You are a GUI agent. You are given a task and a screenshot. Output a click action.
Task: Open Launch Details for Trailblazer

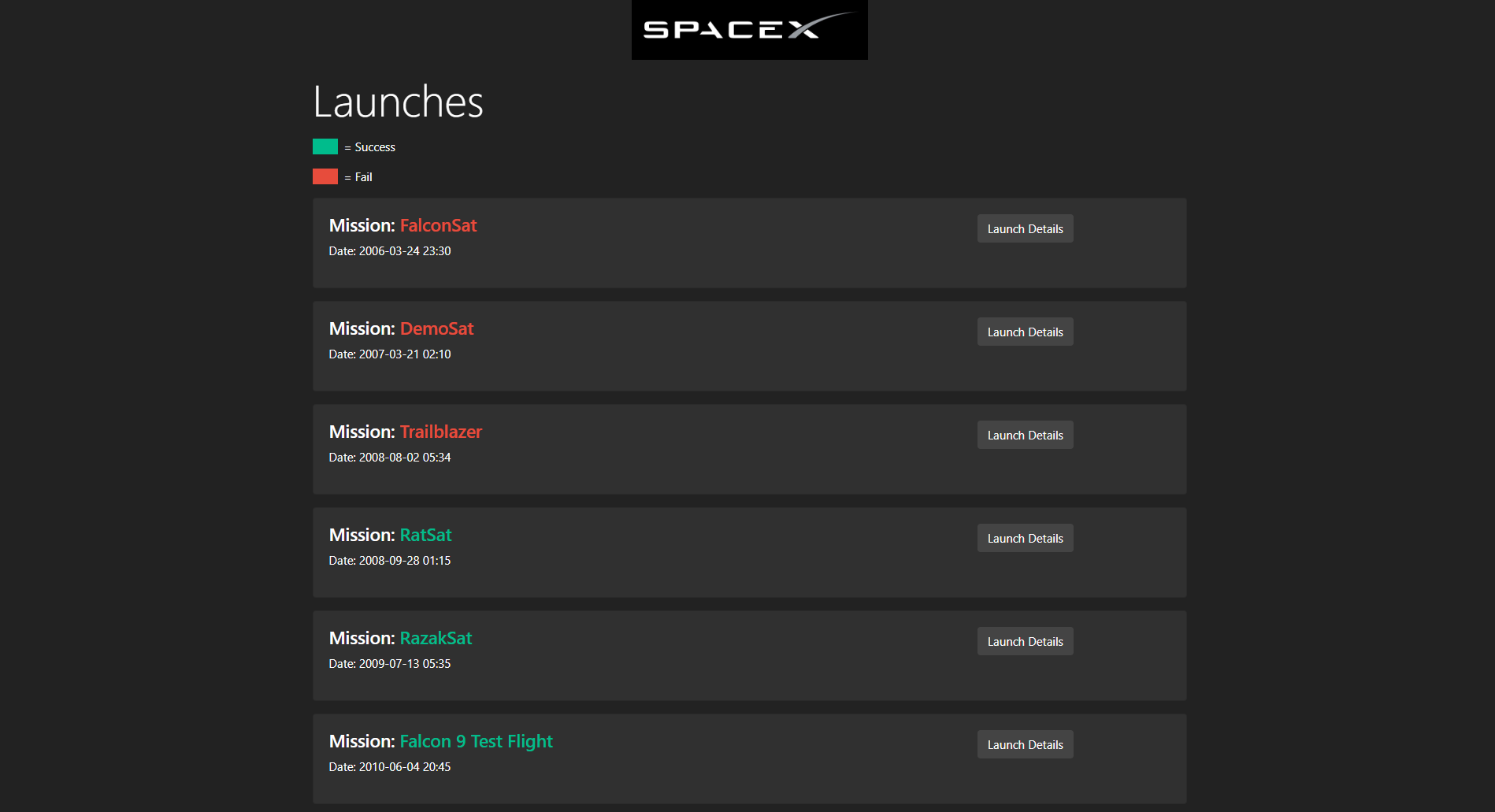point(1025,435)
